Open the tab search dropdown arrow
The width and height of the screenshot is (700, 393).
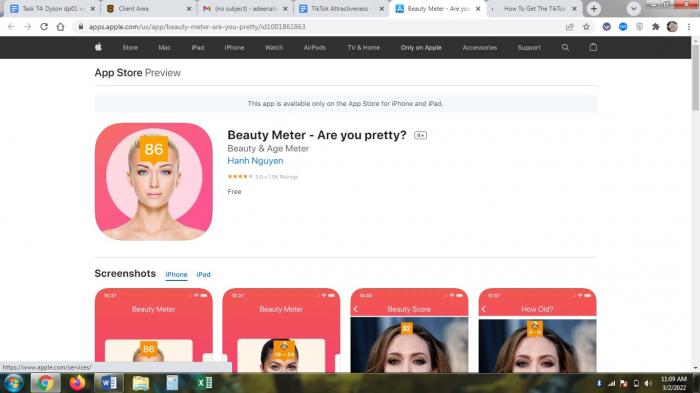click(x=633, y=8)
